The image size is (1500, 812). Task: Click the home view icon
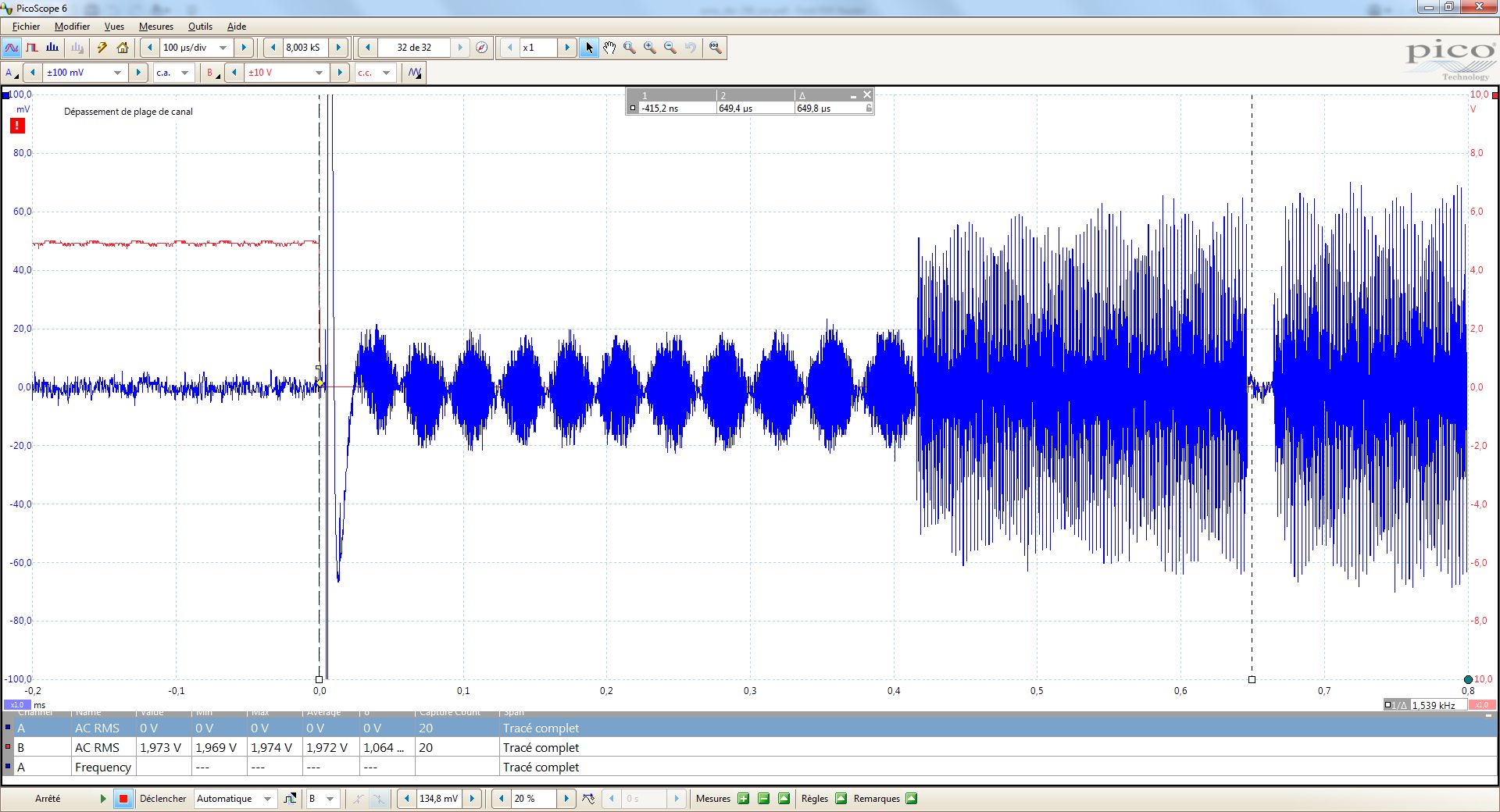pos(123,48)
